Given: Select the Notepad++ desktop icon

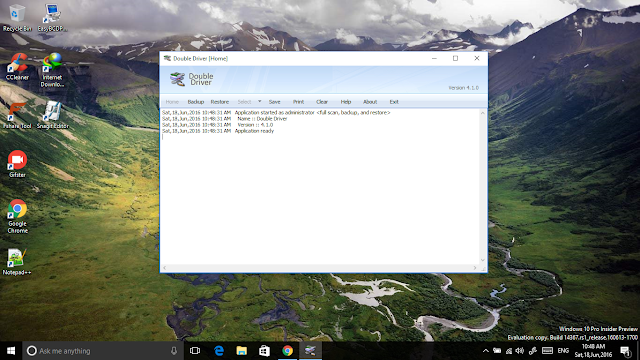Looking at the screenshot, I should 17,262.
